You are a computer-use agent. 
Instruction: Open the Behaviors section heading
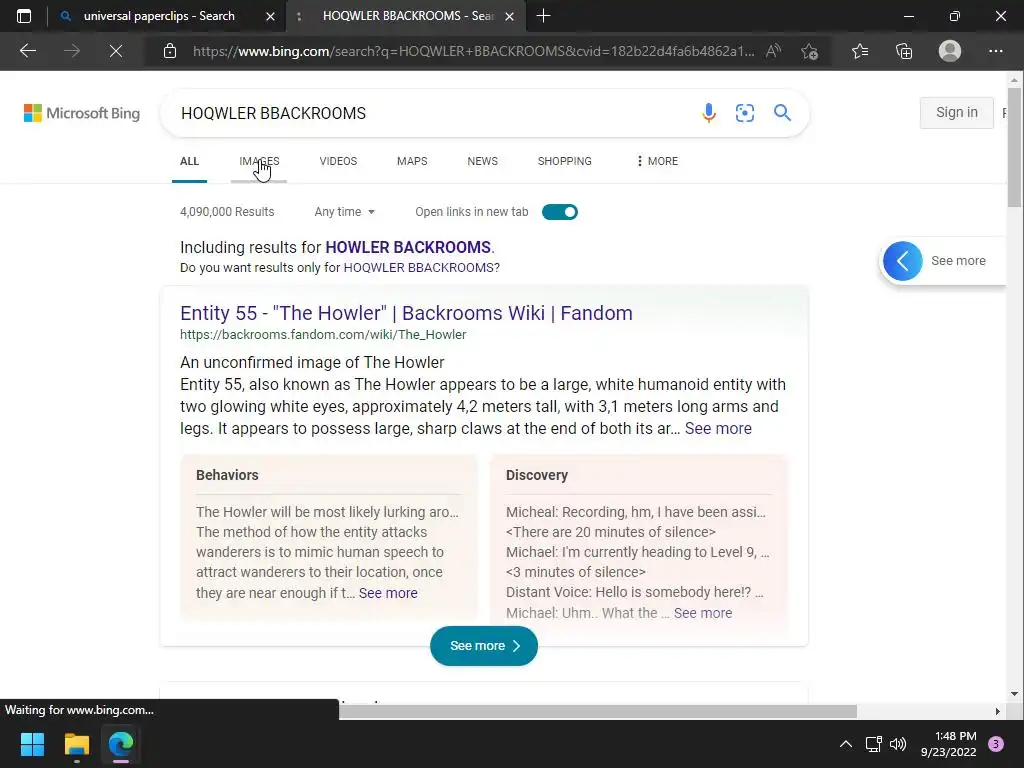point(227,475)
